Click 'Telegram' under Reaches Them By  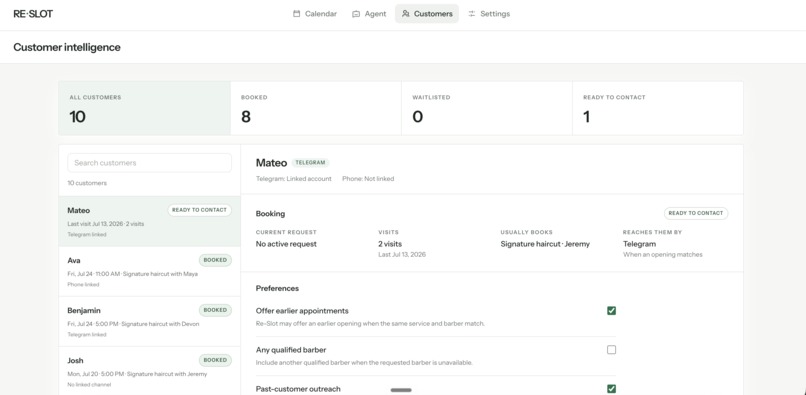[639, 244]
